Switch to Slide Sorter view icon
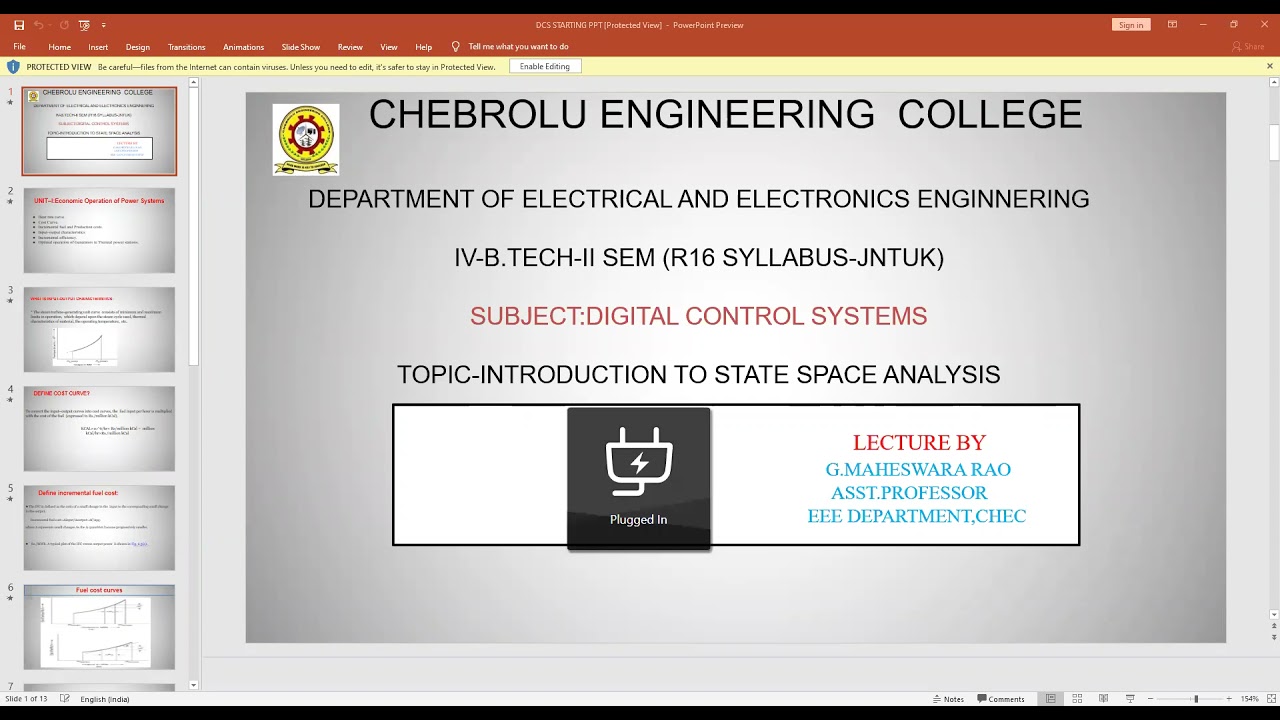 [1077, 699]
